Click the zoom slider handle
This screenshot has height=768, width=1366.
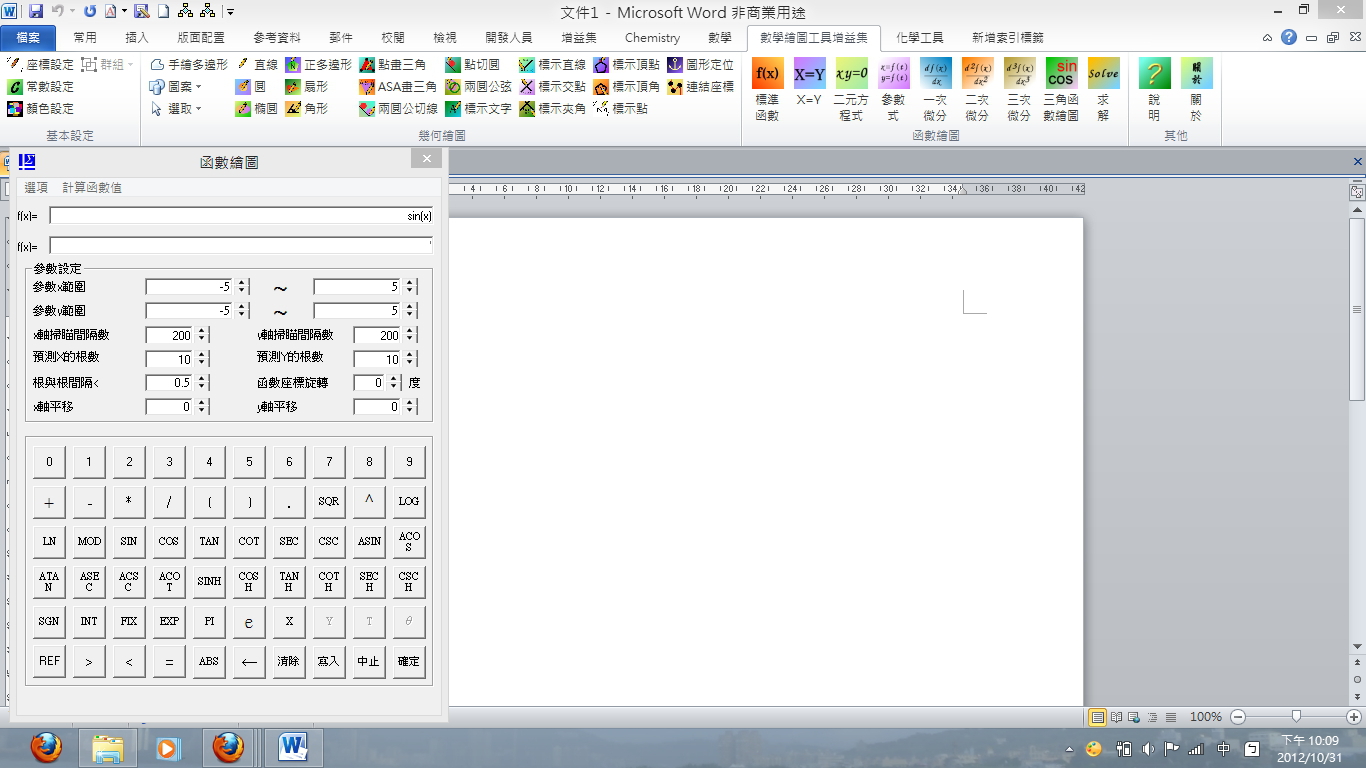click(x=1296, y=717)
